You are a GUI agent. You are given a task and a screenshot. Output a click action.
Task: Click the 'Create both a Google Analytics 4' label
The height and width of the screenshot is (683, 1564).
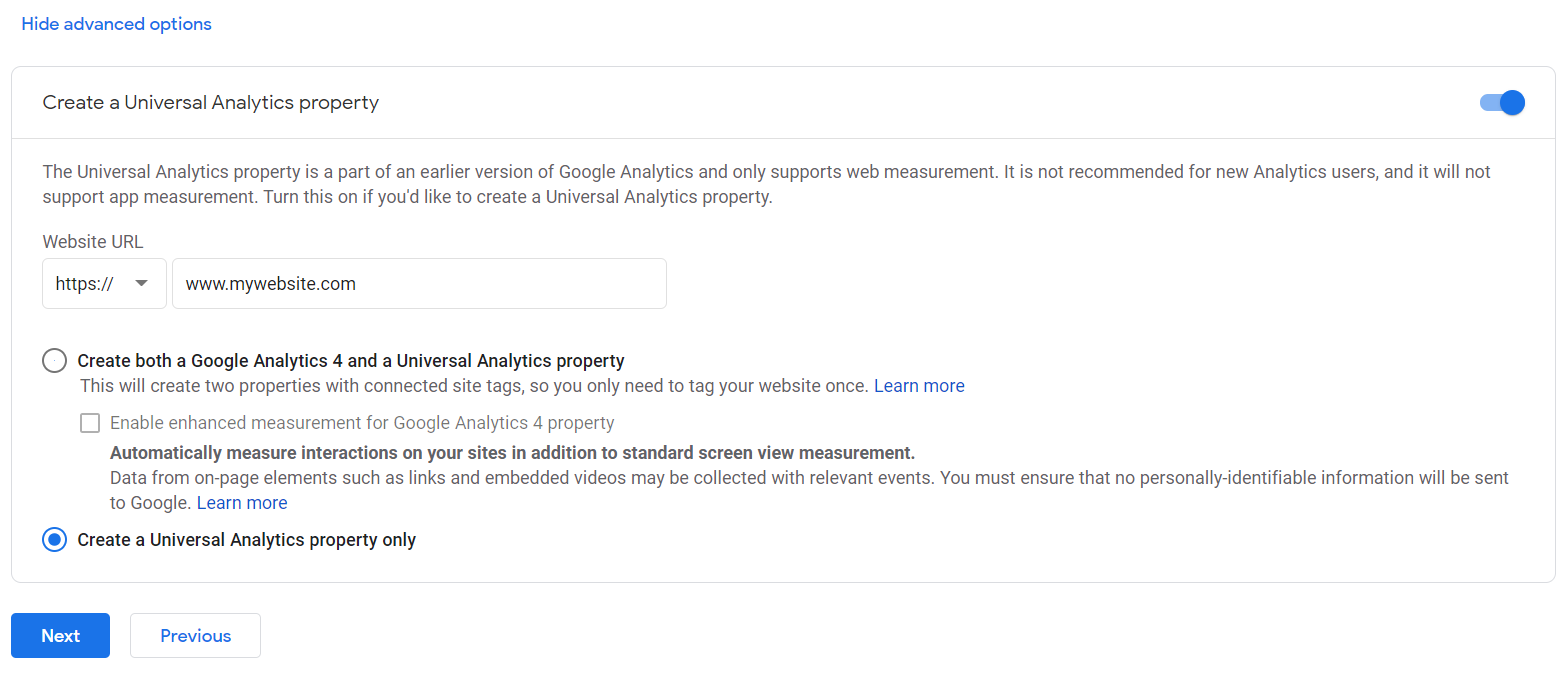coord(351,361)
